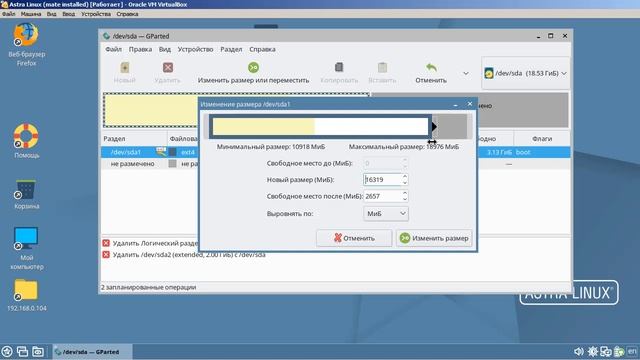Open the Правка menu

click(140, 49)
